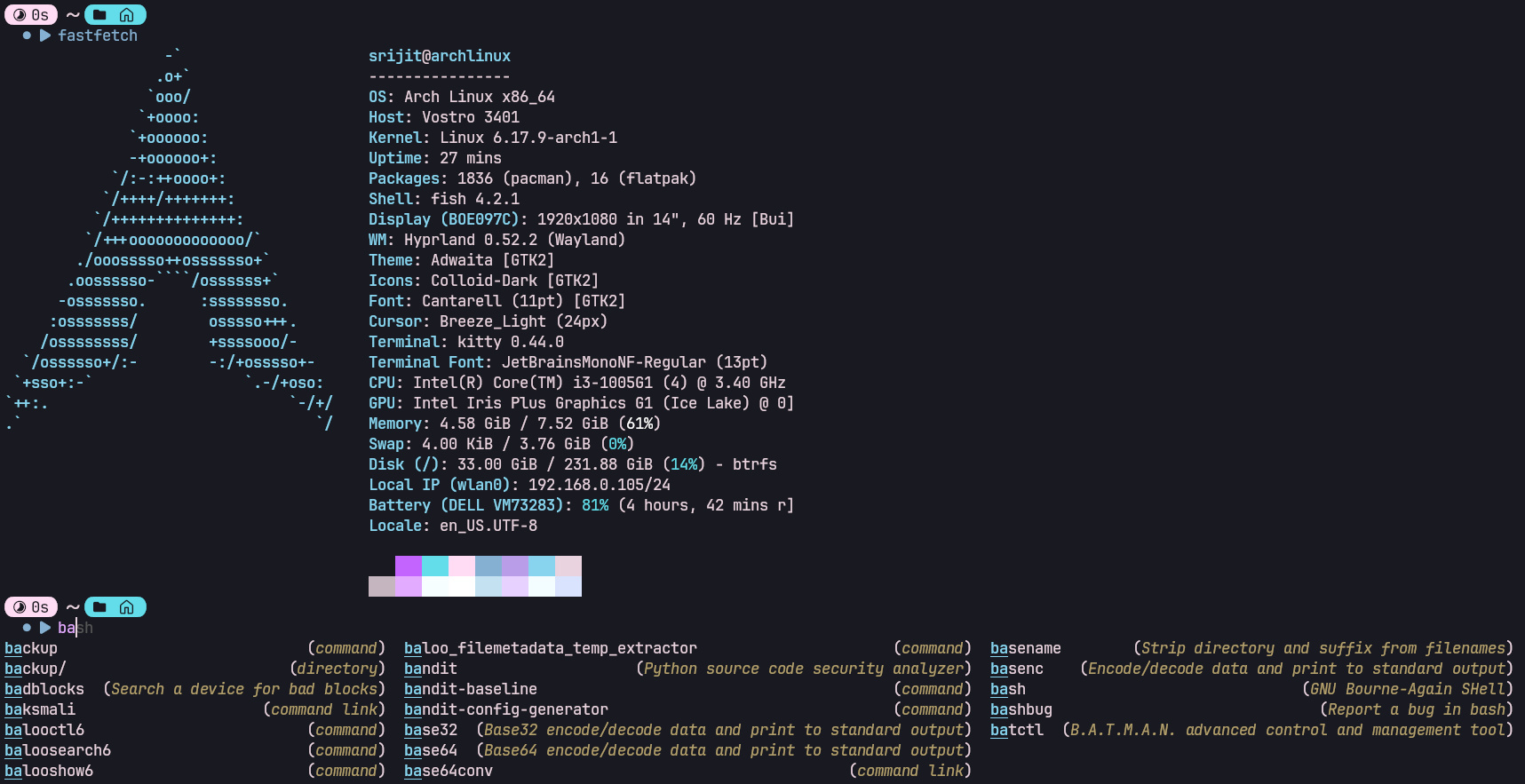The image size is (1525, 784).
Task: Select the 'basenc' completion
Action: click(x=1251, y=669)
